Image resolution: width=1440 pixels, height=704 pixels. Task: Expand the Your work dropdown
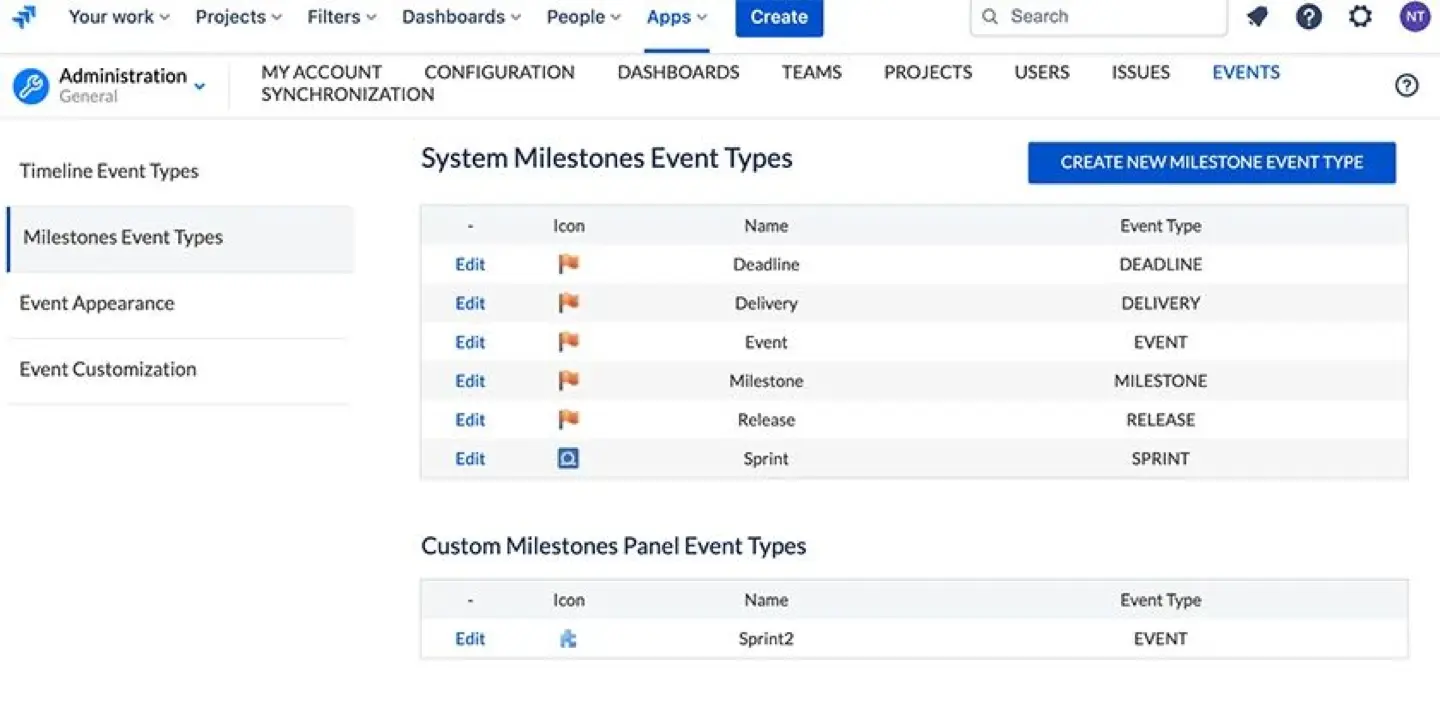pos(119,17)
